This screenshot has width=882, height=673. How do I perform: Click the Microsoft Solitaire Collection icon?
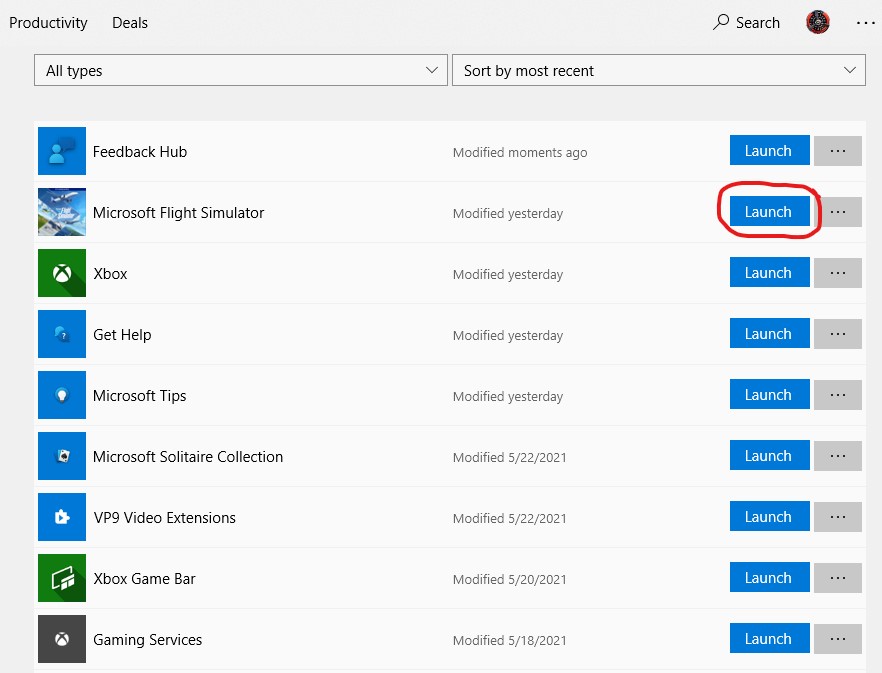coord(62,456)
